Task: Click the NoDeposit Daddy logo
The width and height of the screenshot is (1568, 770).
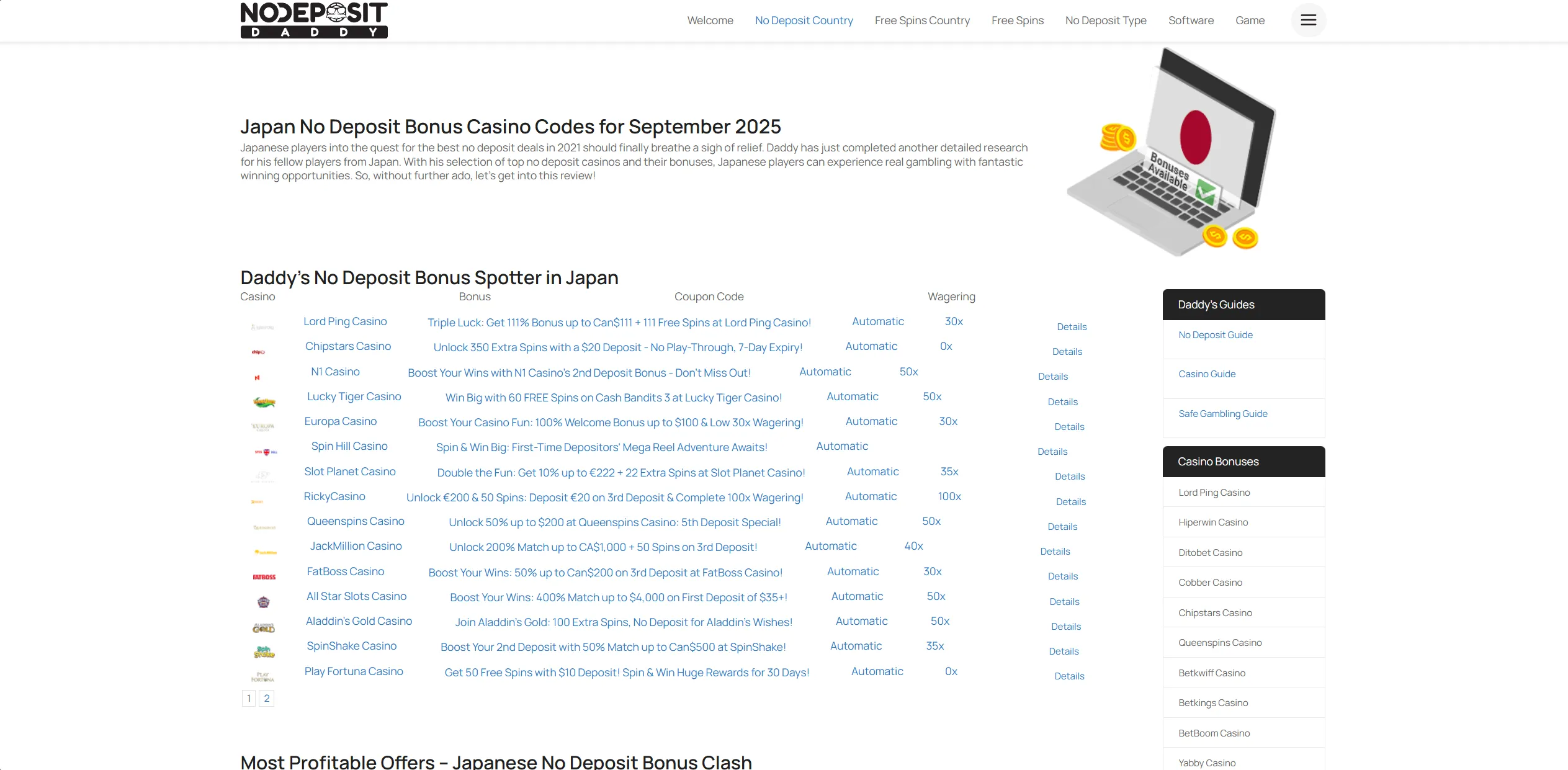Action: coord(314,20)
